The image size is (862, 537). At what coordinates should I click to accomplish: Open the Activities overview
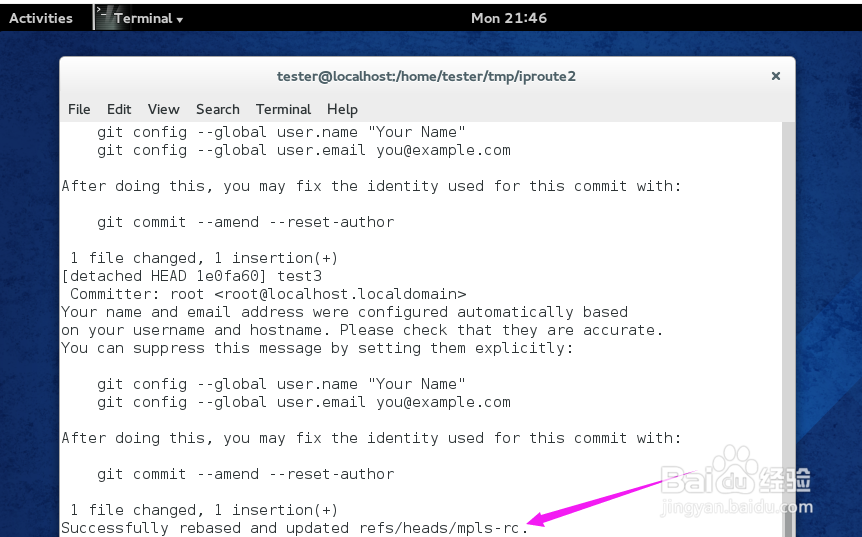point(41,18)
